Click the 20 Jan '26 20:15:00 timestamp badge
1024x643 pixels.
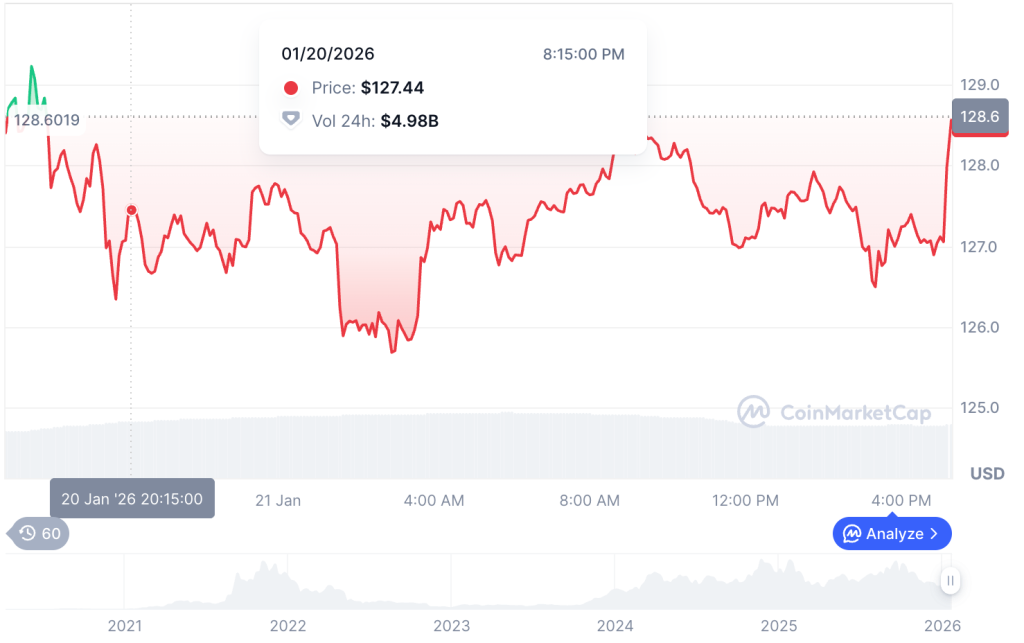tap(131, 498)
